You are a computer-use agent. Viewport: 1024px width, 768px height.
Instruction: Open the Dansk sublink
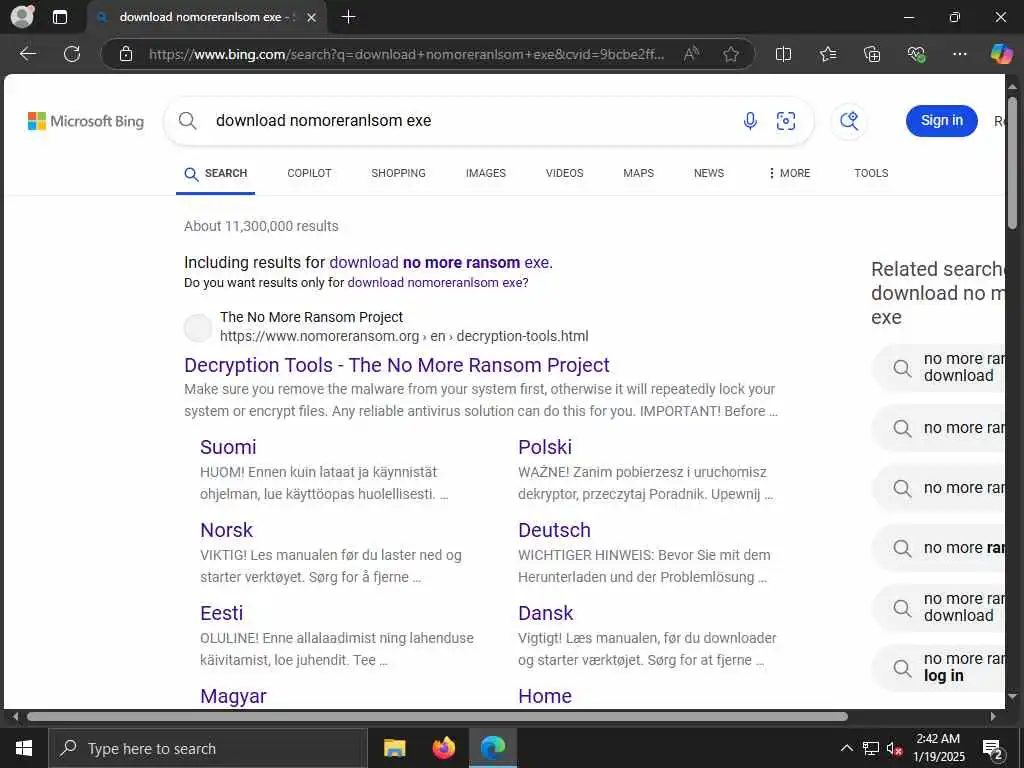pos(545,613)
